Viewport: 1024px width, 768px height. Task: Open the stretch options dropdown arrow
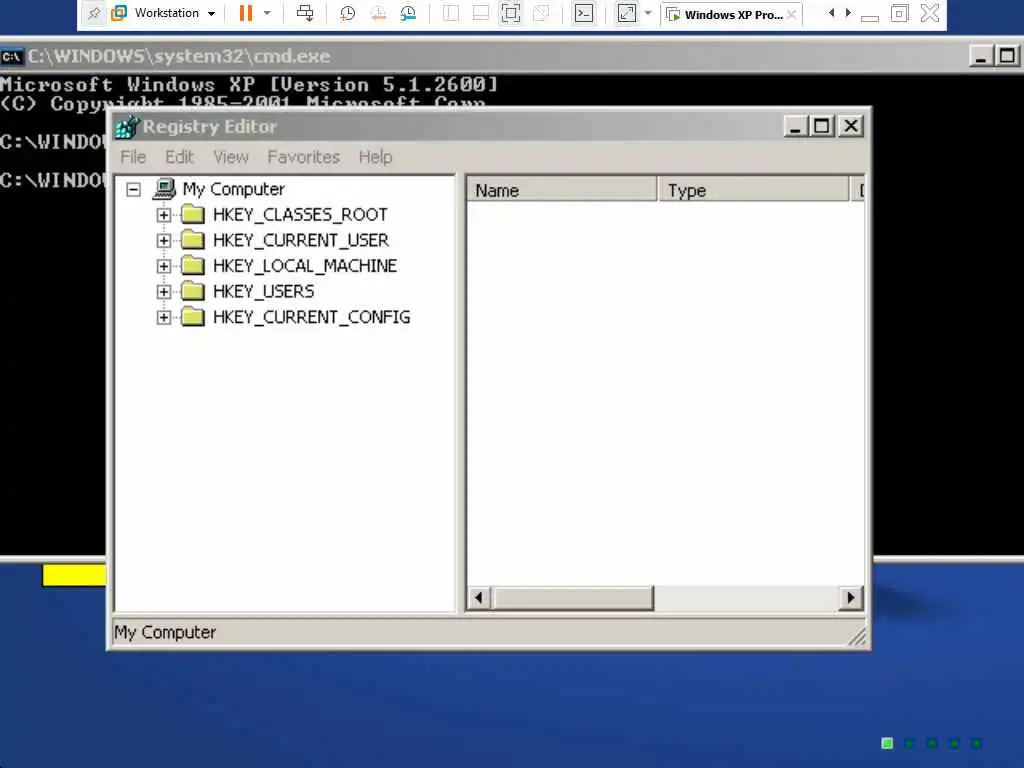click(648, 13)
